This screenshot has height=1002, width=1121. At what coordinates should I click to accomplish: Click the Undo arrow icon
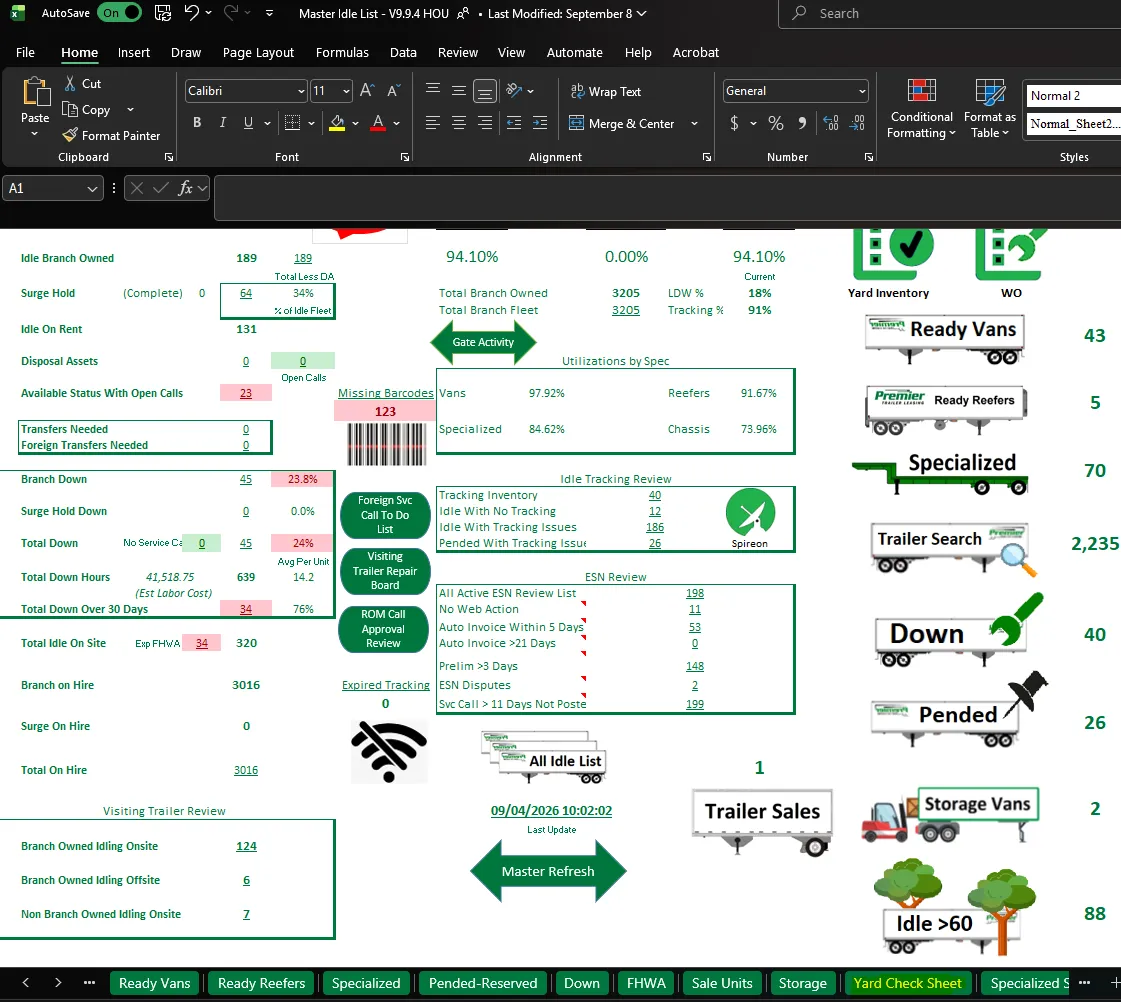191,13
